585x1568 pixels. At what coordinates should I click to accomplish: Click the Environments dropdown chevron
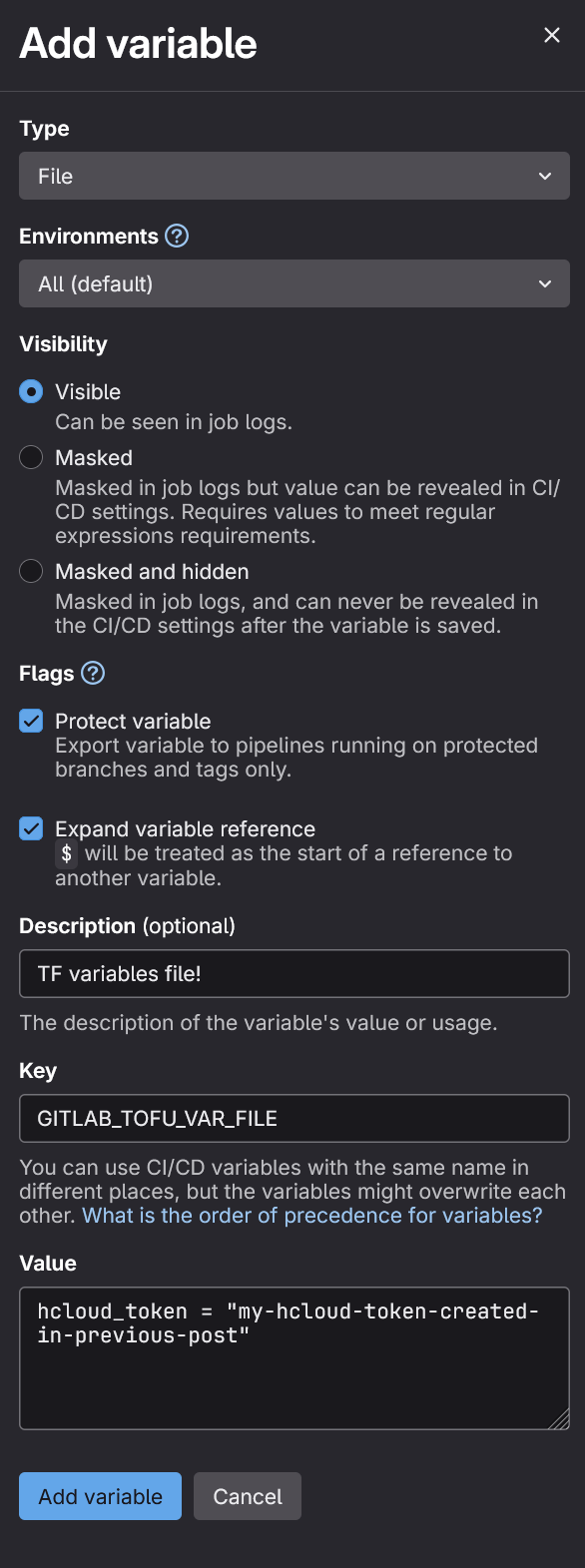tap(545, 283)
